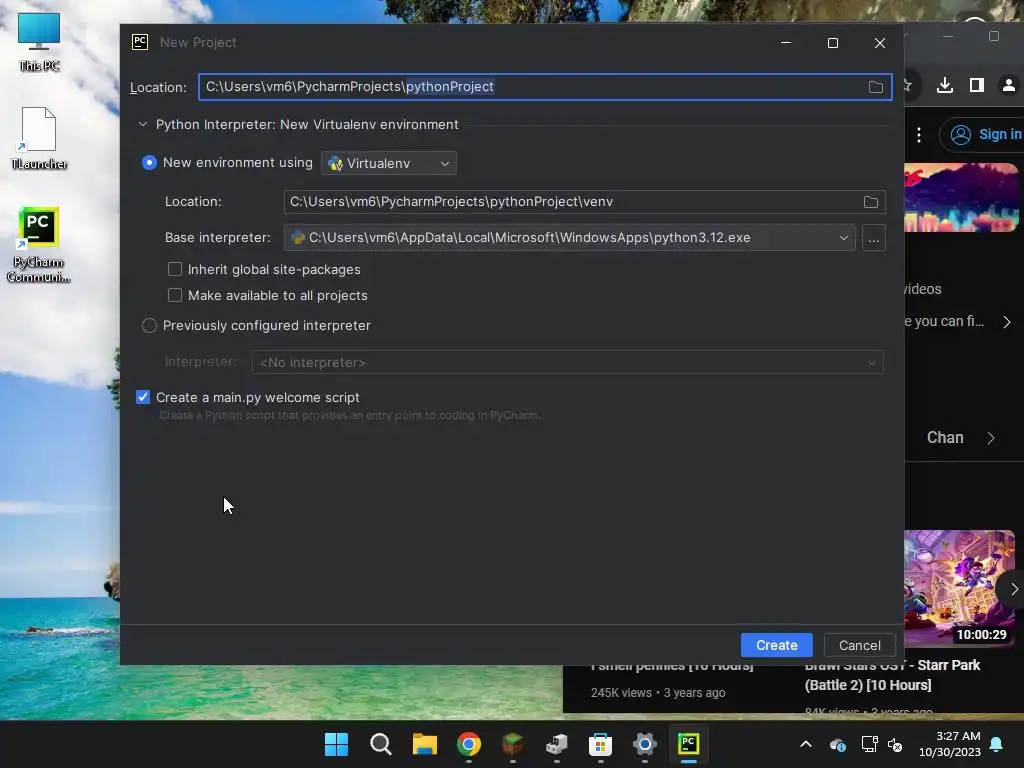The height and width of the screenshot is (768, 1024).
Task: Click next arrow on YouTube video carousel
Action: coord(1013,589)
